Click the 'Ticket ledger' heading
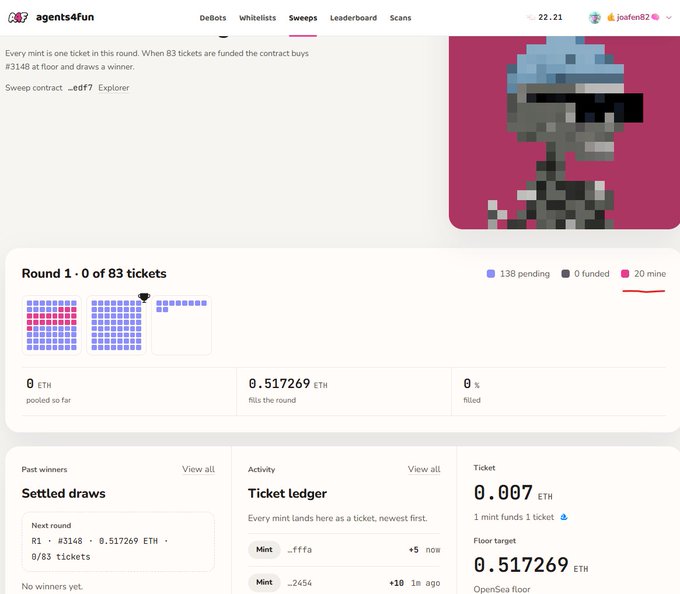 (288, 493)
